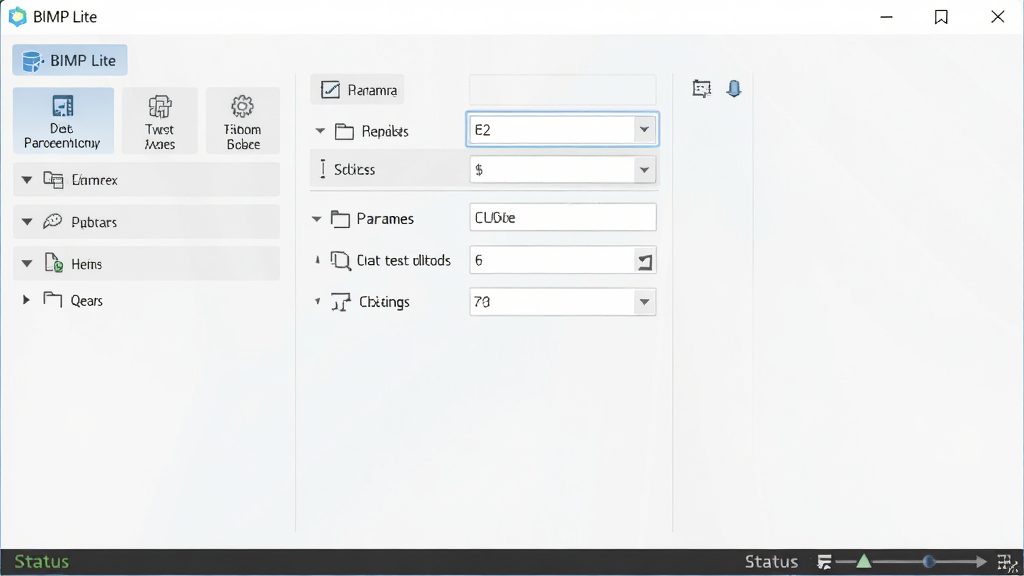Collapse the Eiamrex section arrow

pos(27,180)
